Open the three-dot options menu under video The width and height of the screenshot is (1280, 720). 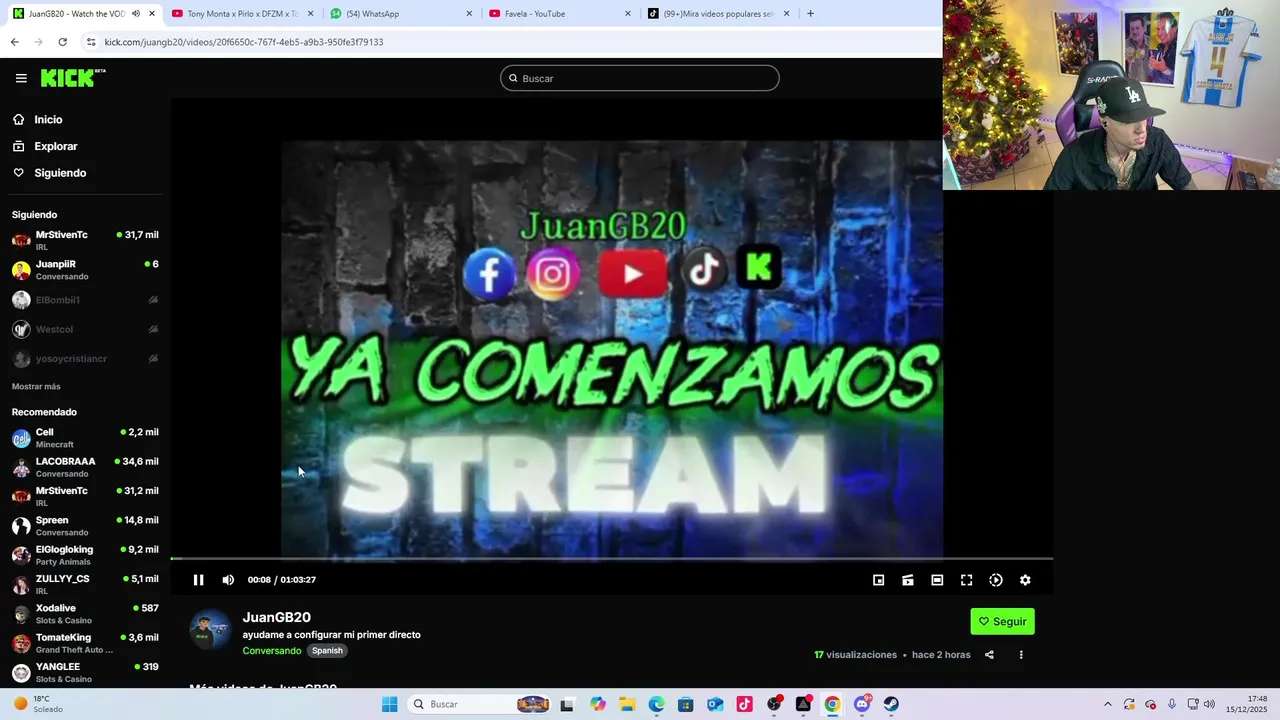[1021, 655]
